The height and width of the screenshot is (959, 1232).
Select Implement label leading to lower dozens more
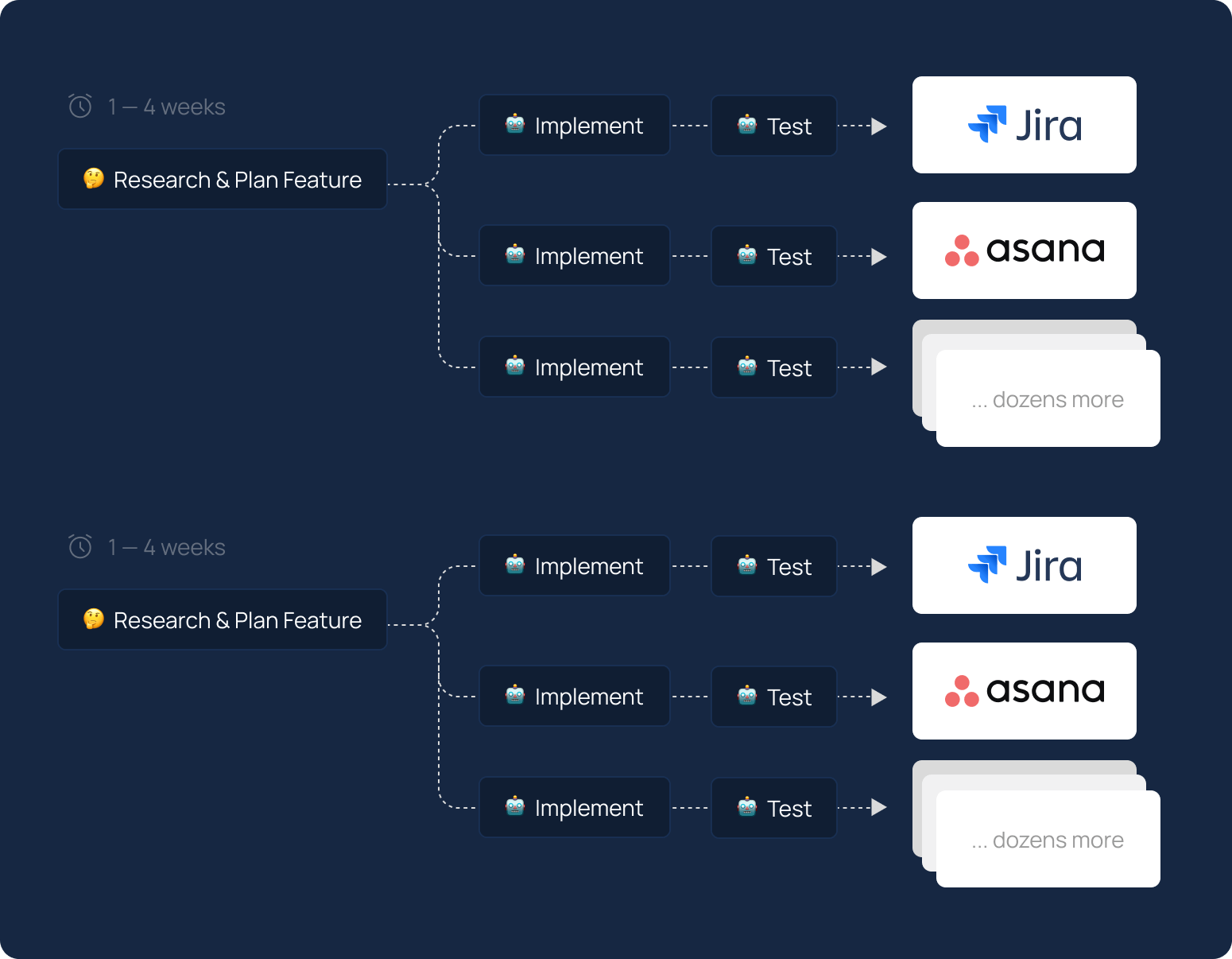[x=589, y=808]
